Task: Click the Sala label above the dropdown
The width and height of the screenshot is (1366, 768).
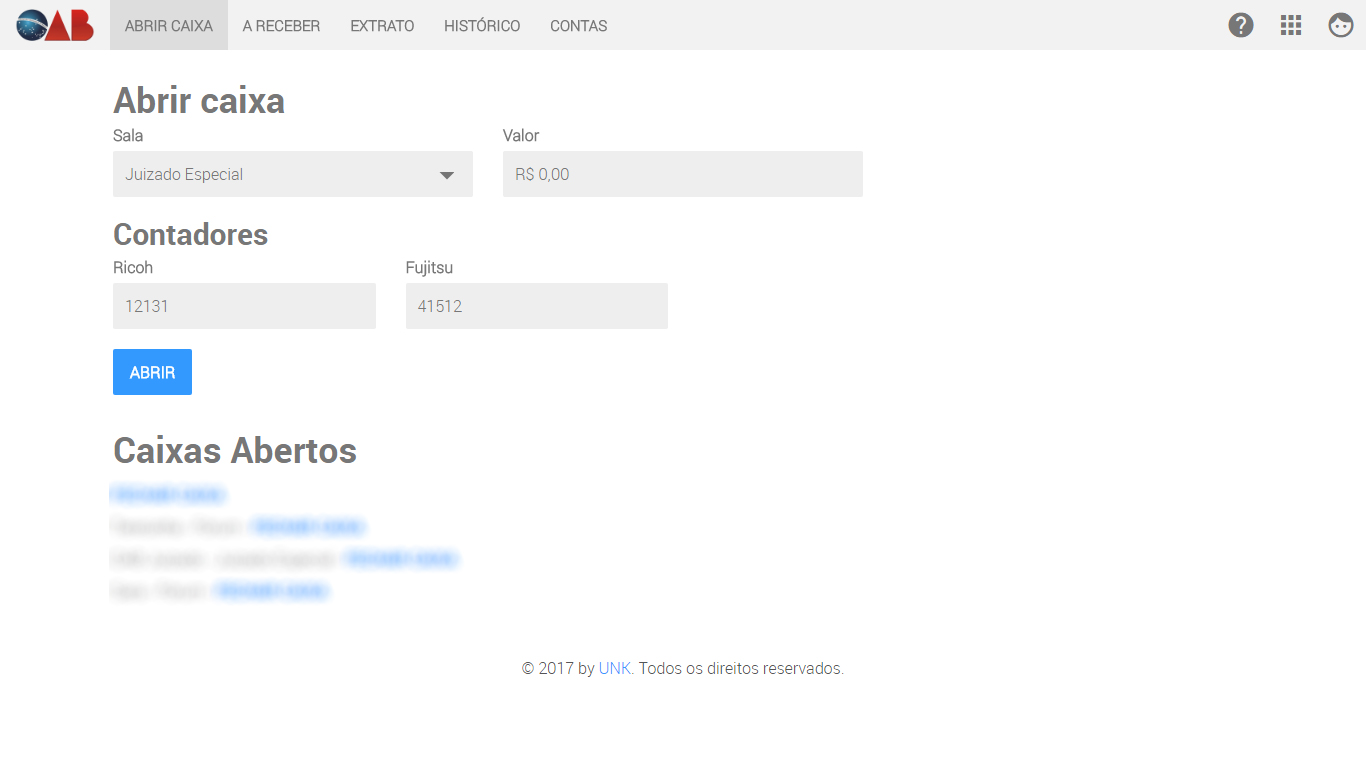Action: pyautogui.click(x=128, y=135)
